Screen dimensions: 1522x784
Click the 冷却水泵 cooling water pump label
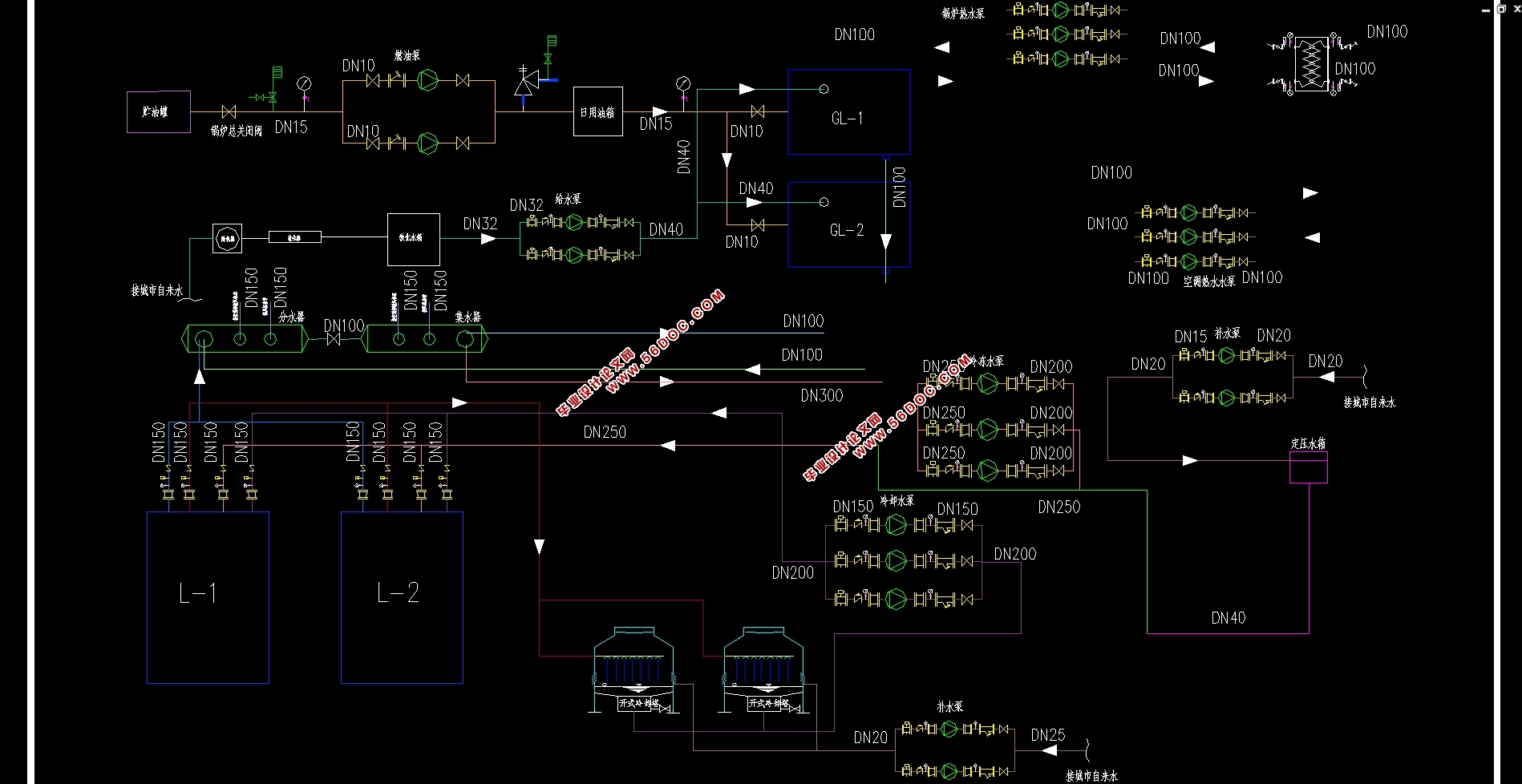click(x=897, y=500)
